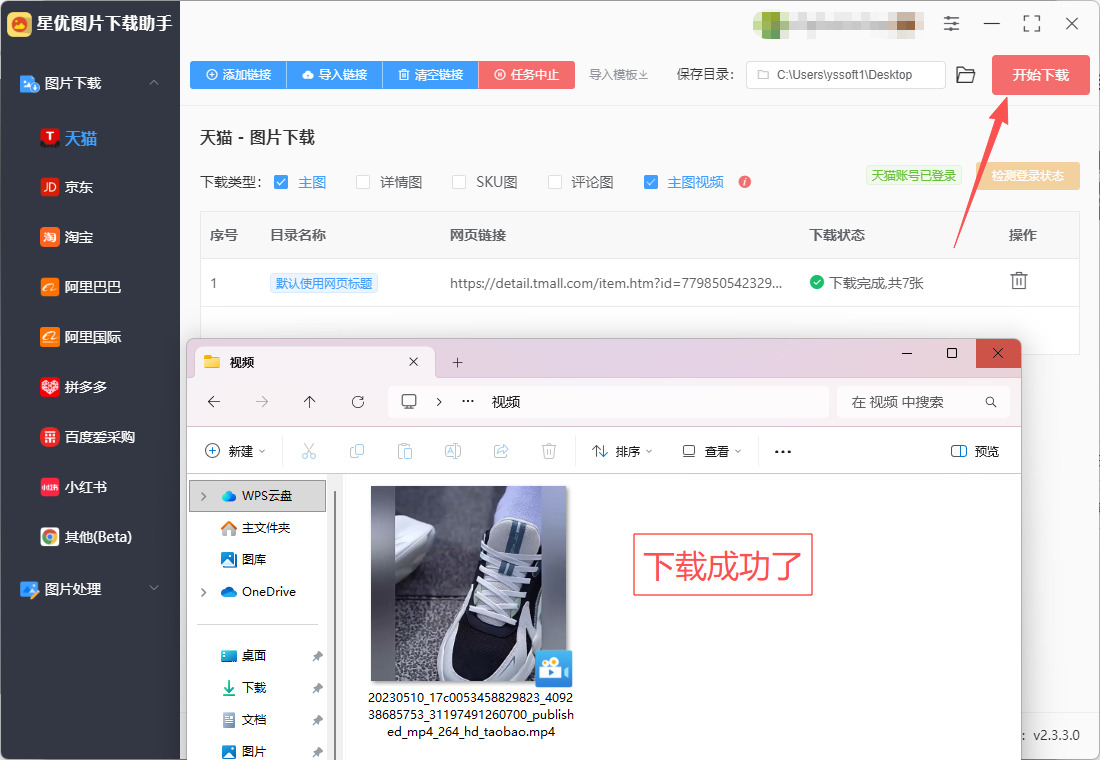Switch to 拼多多 in the sidebar
Viewport: 1100px width, 760px height.
pyautogui.click(x=85, y=387)
